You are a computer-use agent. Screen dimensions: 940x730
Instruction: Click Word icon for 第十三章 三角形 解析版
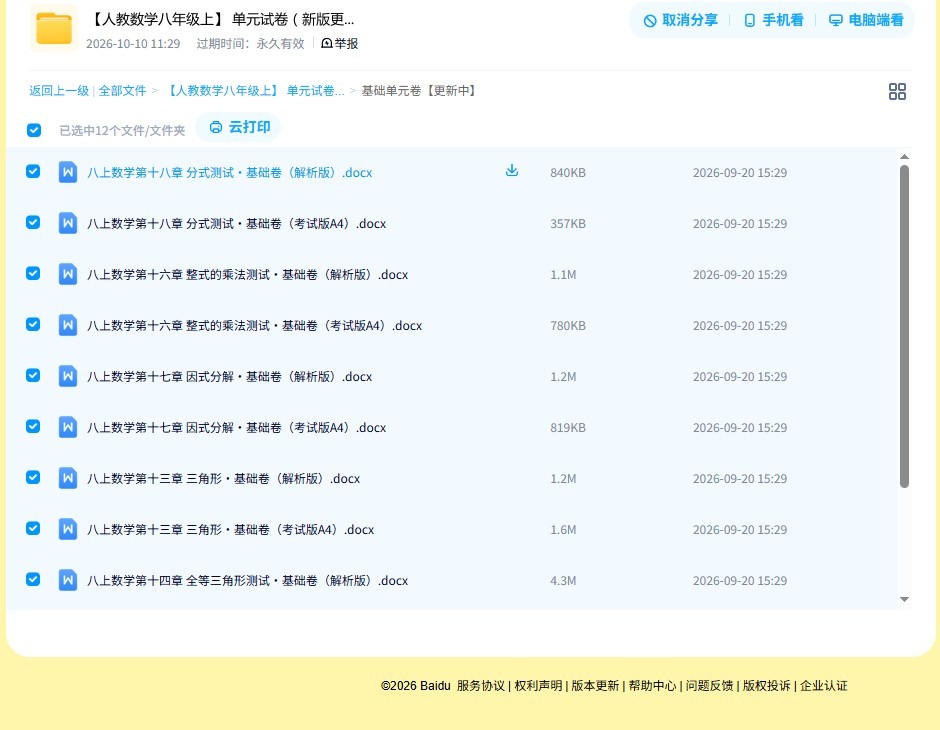68,478
